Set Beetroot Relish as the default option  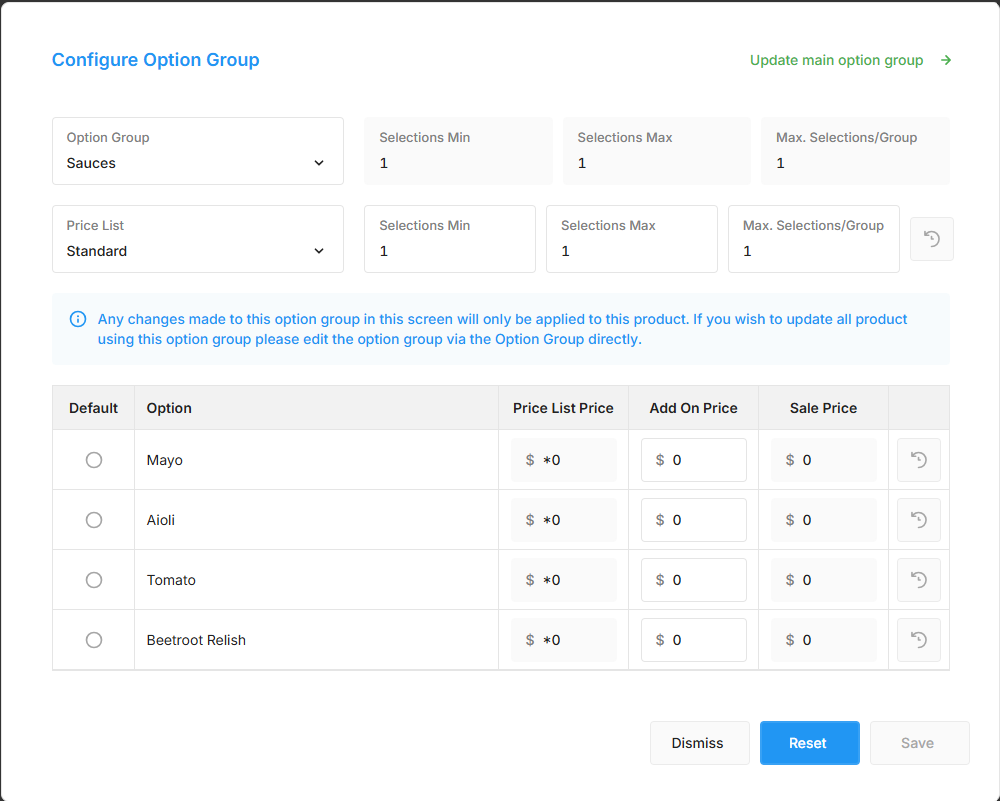click(x=94, y=640)
